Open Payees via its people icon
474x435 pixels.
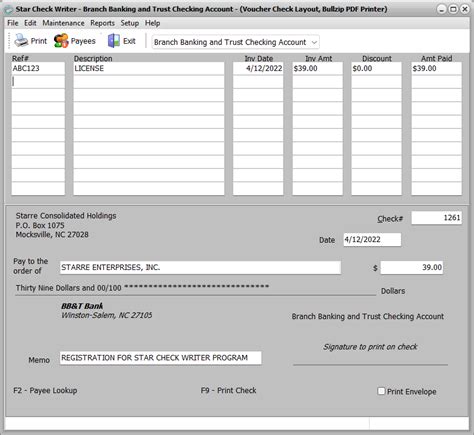(61, 41)
